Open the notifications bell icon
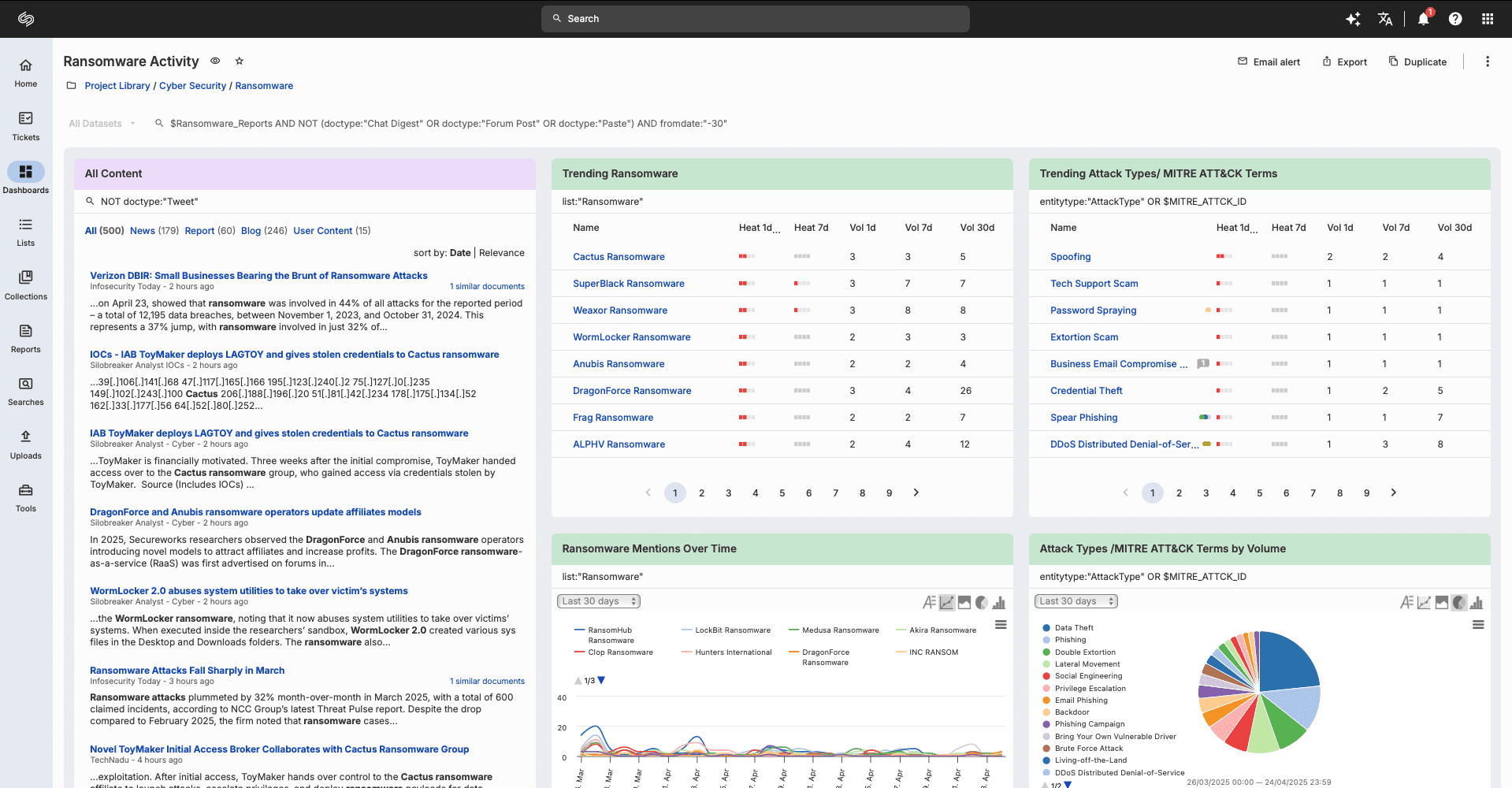1512x788 pixels. point(1424,19)
